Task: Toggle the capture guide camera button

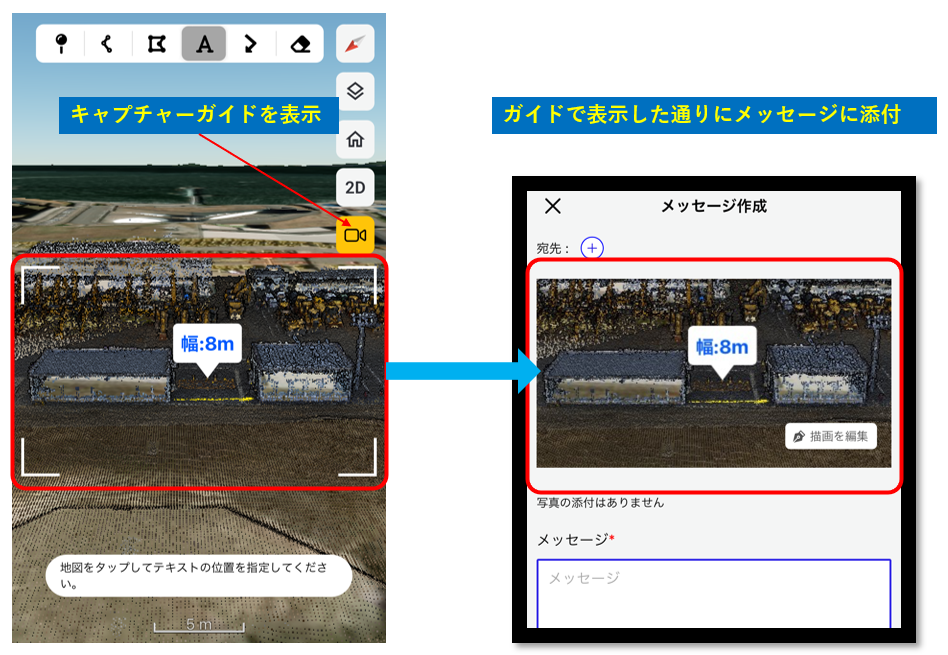Action: pyautogui.click(x=355, y=235)
